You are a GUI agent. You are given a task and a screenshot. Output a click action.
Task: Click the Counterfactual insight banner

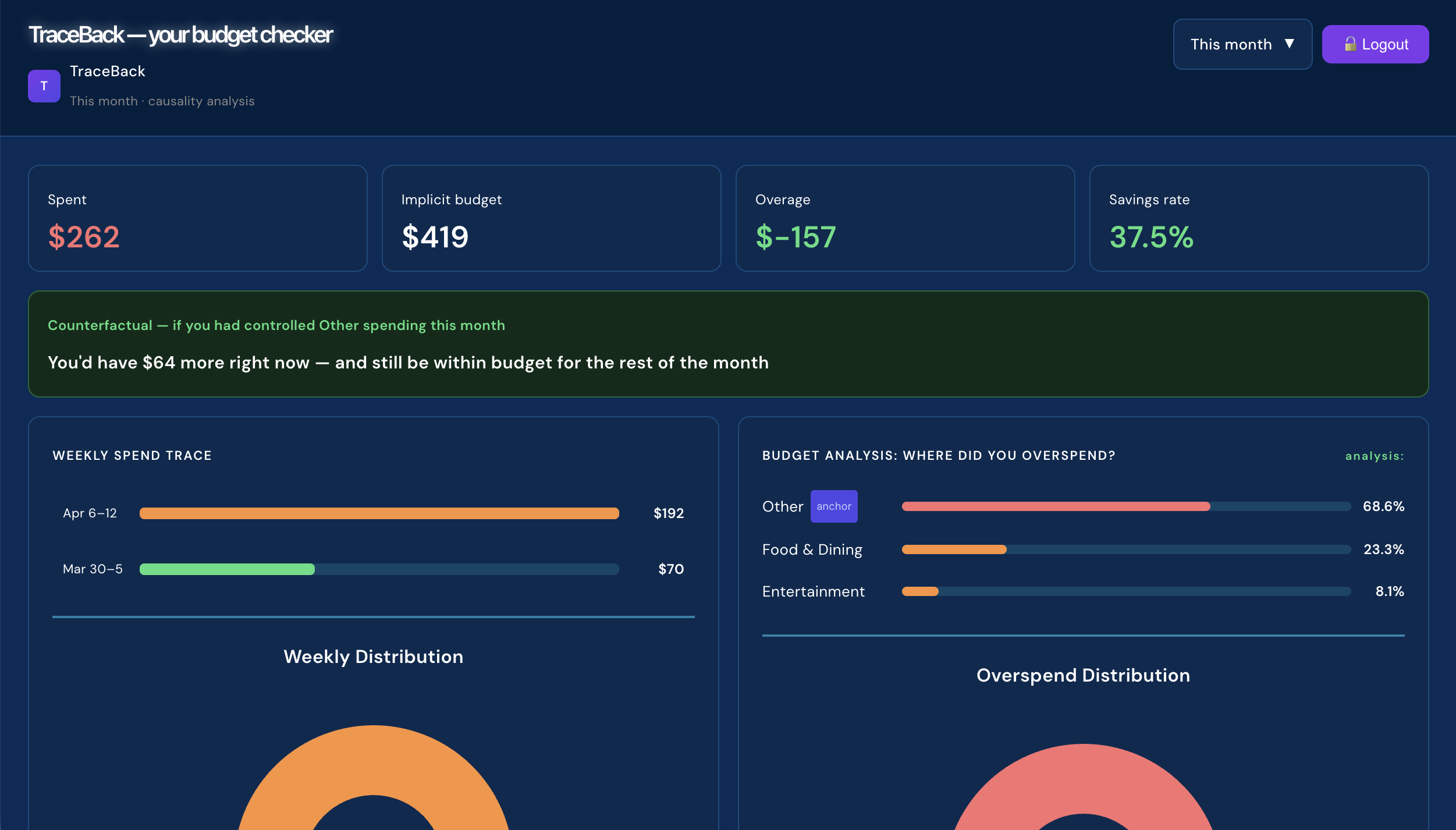[x=728, y=344]
